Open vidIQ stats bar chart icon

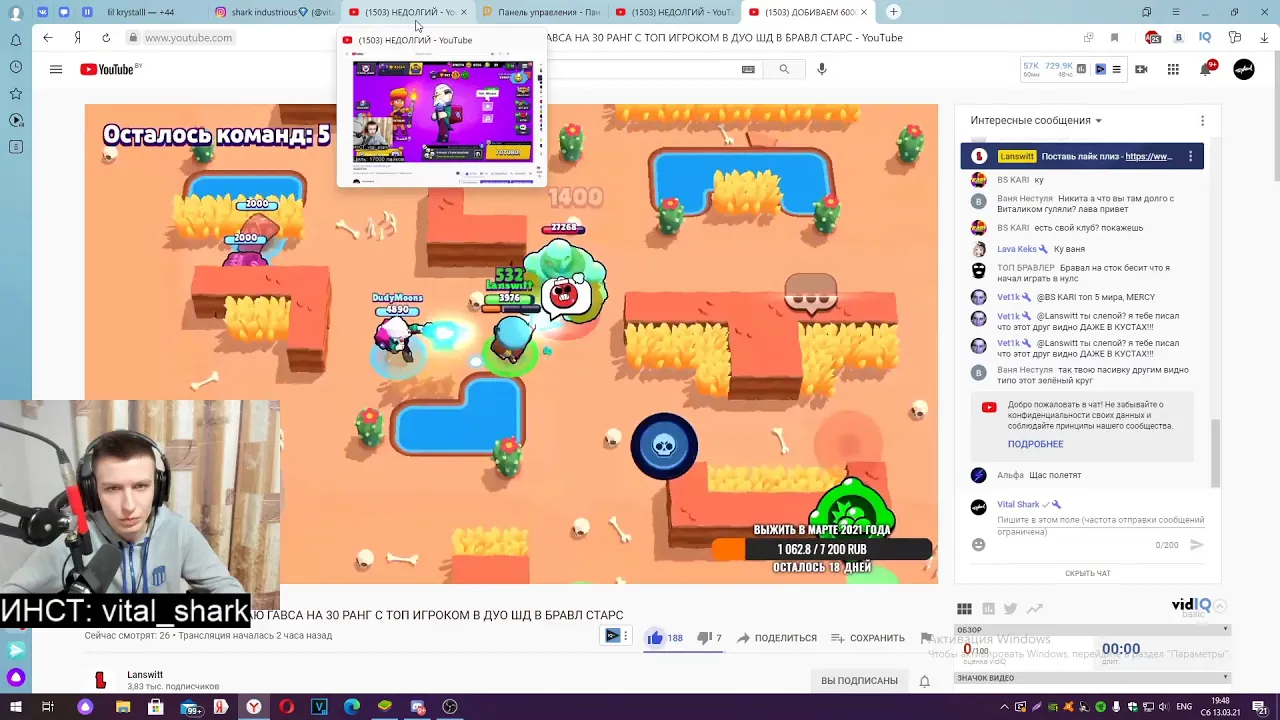[x=1083, y=69]
